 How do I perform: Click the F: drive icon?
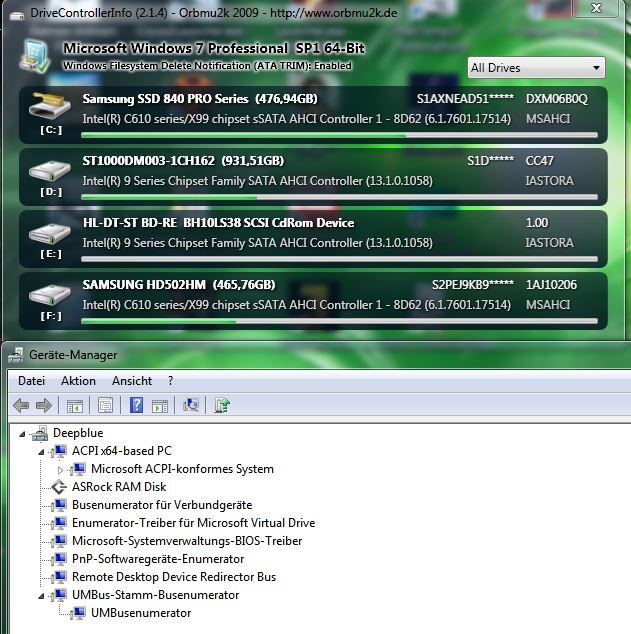[50, 295]
